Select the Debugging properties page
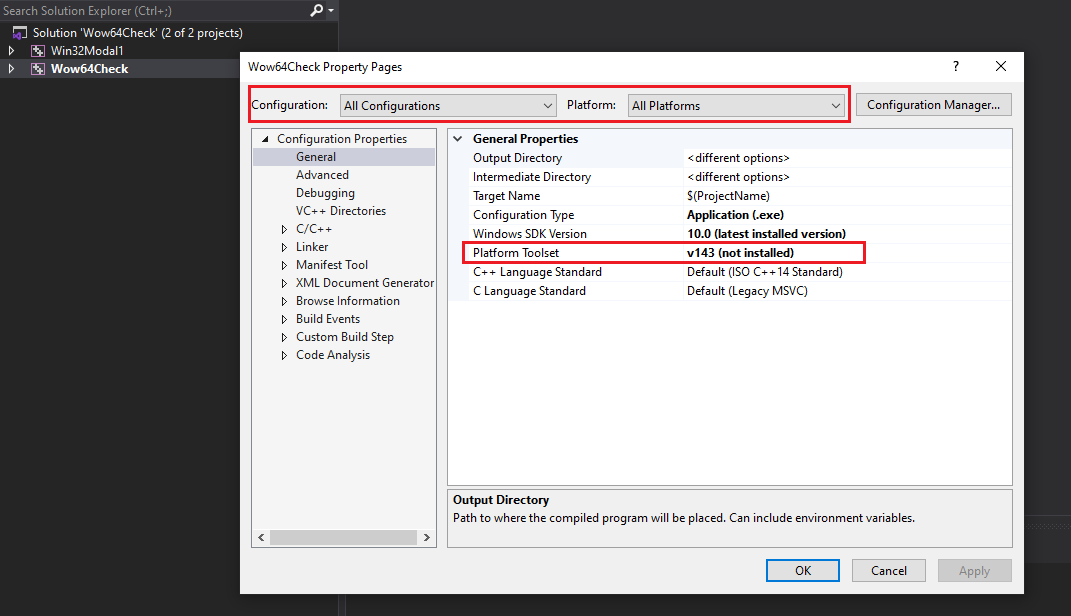1071x616 pixels. tap(325, 193)
